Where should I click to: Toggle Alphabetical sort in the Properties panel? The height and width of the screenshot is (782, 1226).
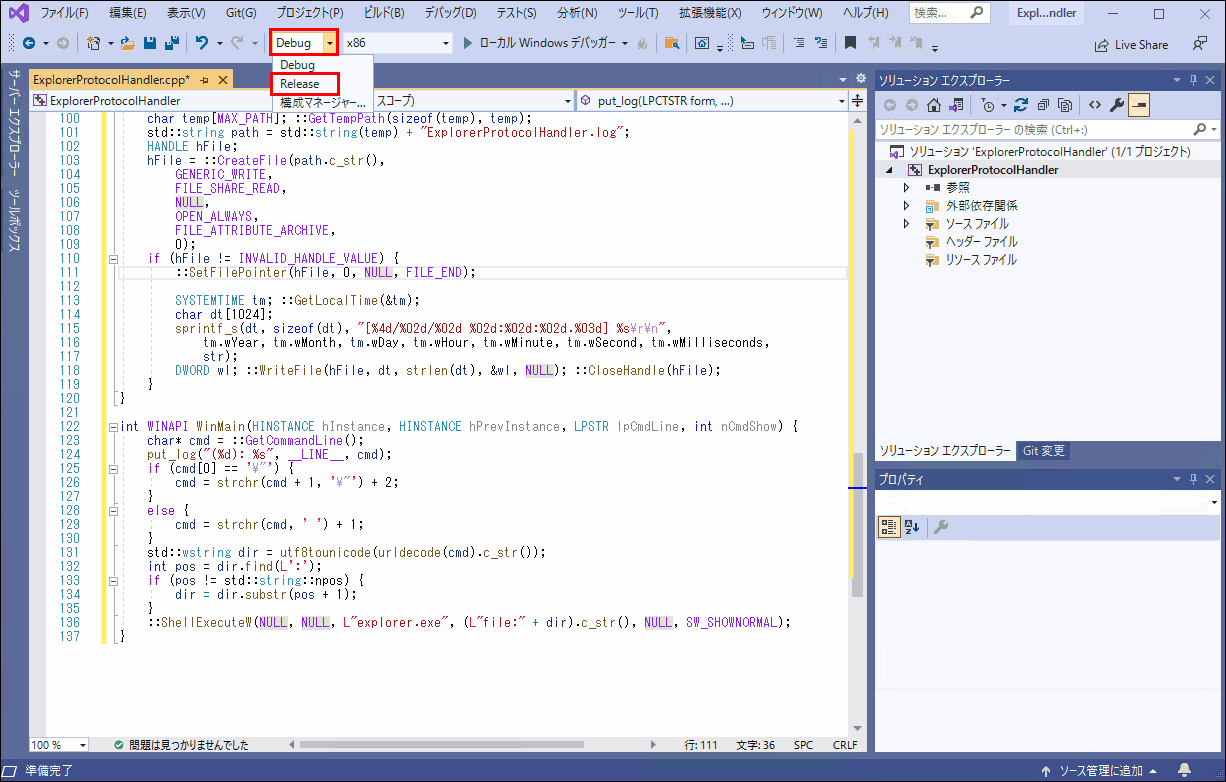[912, 527]
